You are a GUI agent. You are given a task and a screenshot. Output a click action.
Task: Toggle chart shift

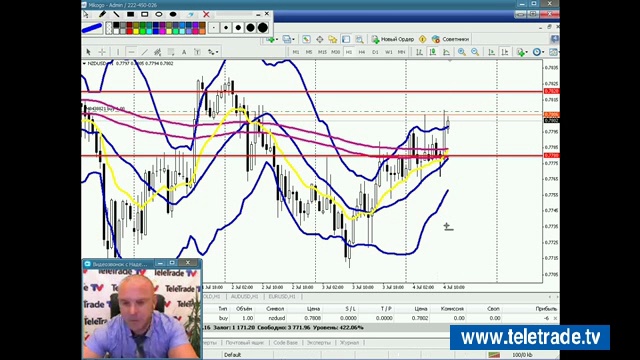[x=505, y=52]
